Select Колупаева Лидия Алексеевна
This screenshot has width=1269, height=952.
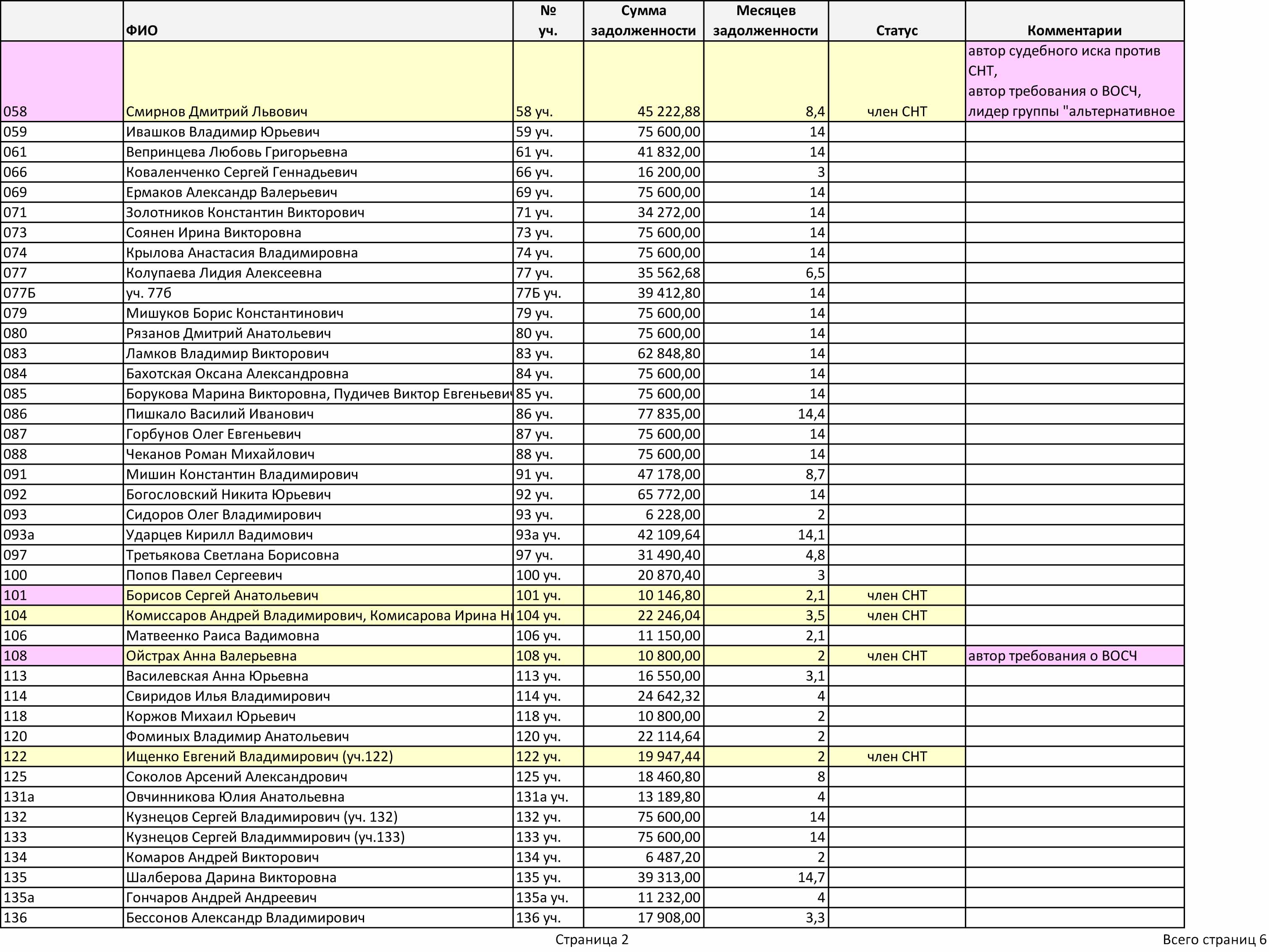click(224, 273)
